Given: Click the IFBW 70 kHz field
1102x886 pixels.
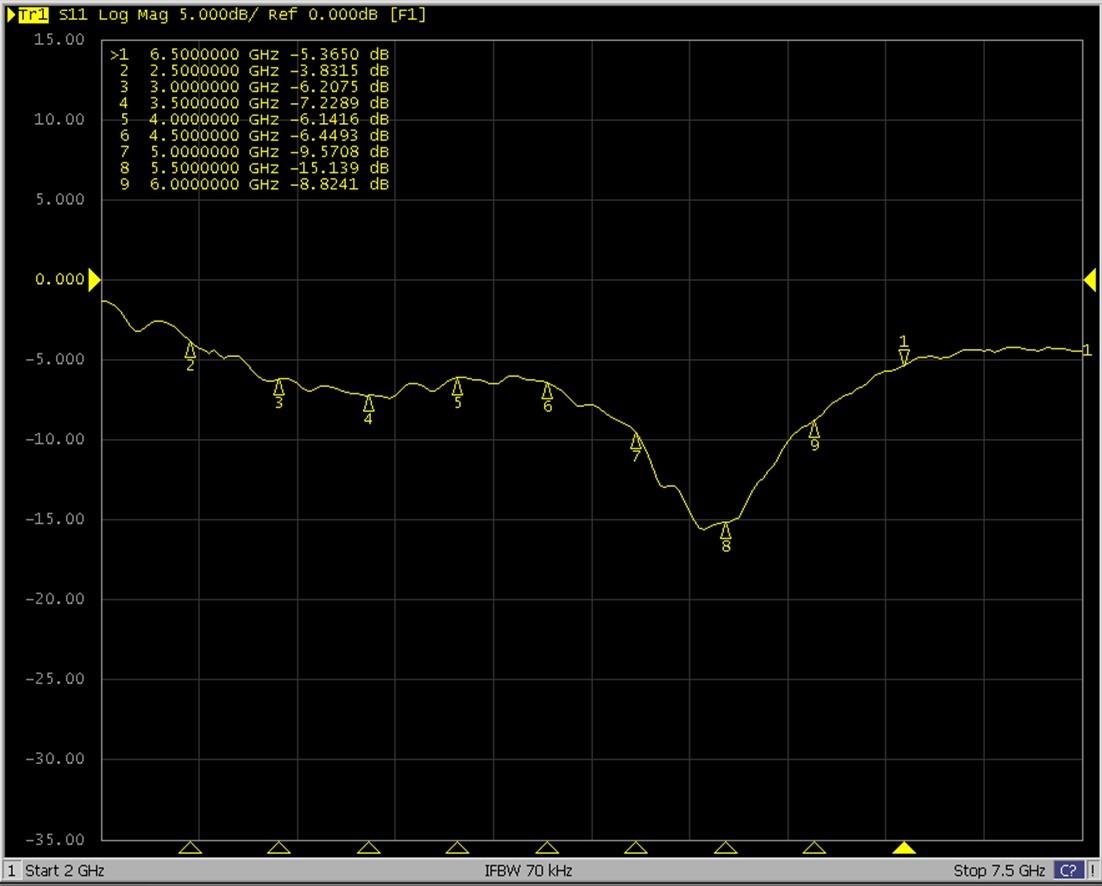Looking at the screenshot, I should click(528, 871).
